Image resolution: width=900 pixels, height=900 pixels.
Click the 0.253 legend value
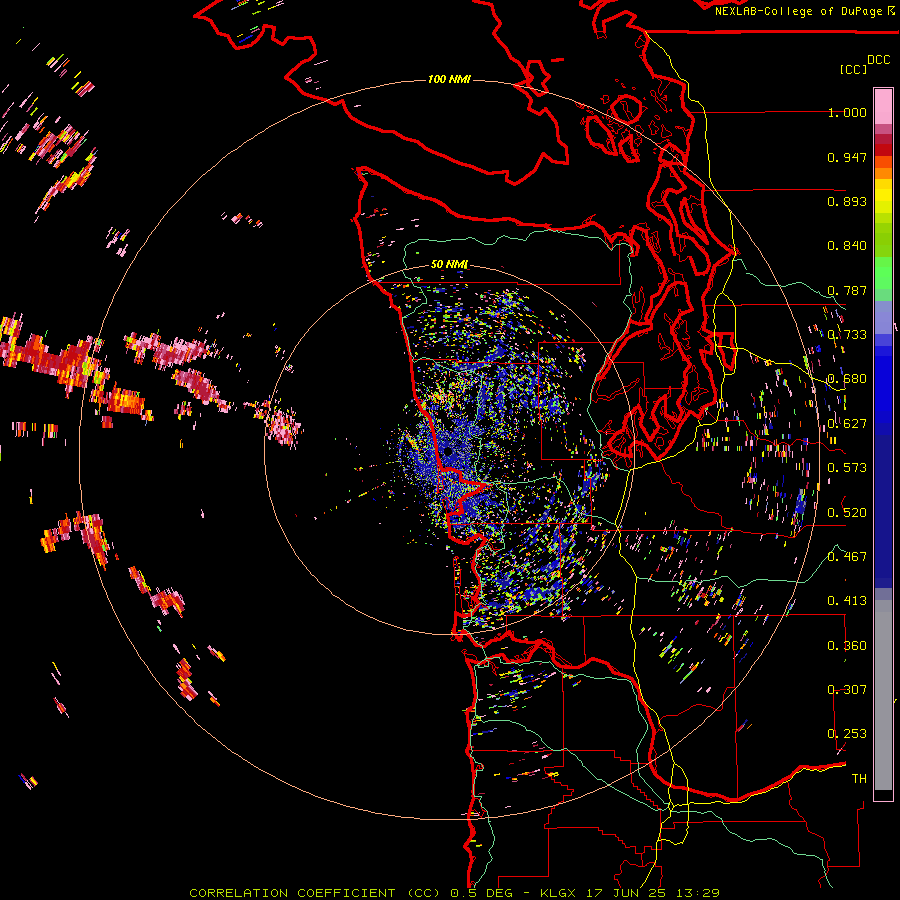pos(847,734)
